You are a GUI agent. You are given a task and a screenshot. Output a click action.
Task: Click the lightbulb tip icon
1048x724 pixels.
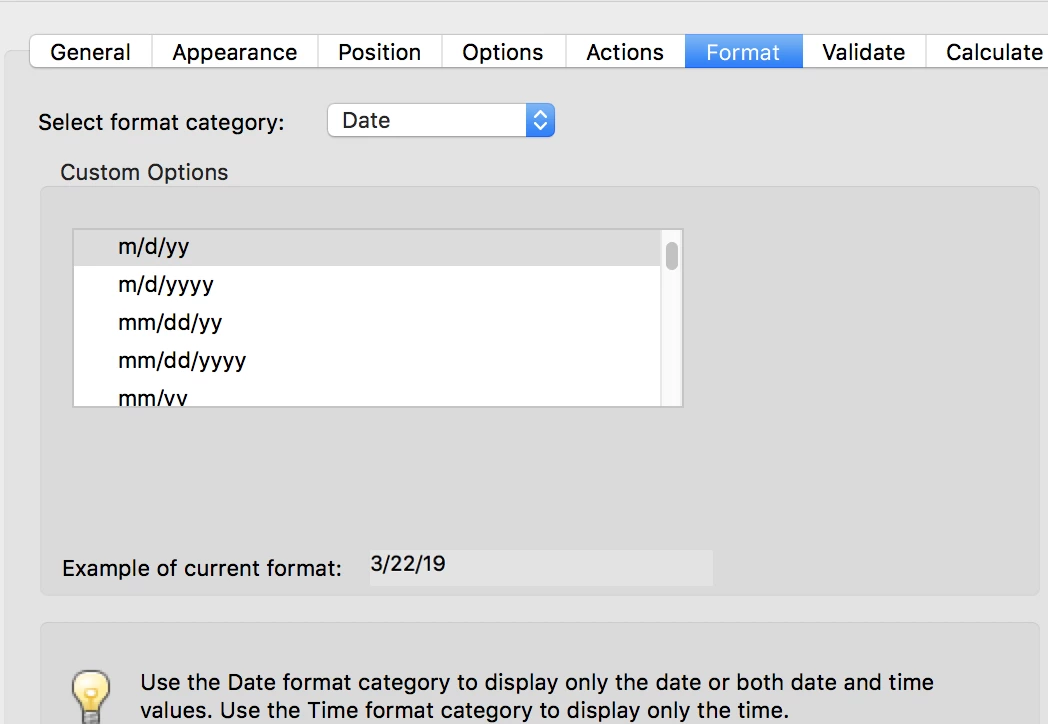click(x=90, y=695)
